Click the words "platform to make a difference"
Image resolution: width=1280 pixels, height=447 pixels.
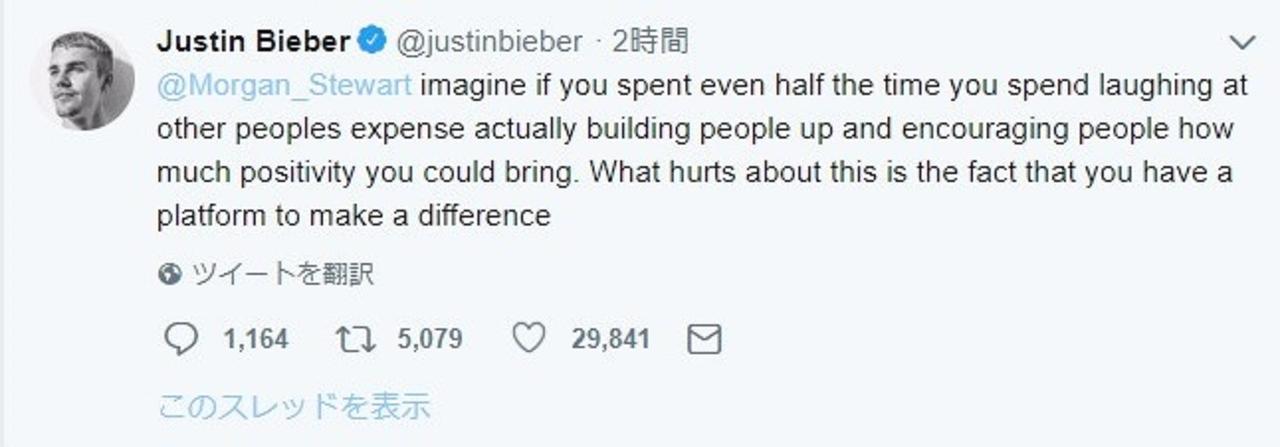coord(354,217)
